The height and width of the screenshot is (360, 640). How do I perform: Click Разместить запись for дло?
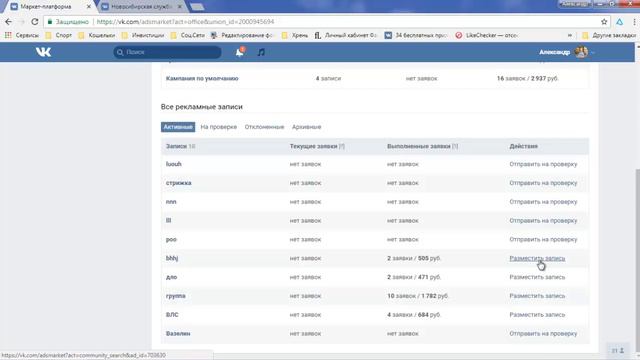[x=537, y=277]
